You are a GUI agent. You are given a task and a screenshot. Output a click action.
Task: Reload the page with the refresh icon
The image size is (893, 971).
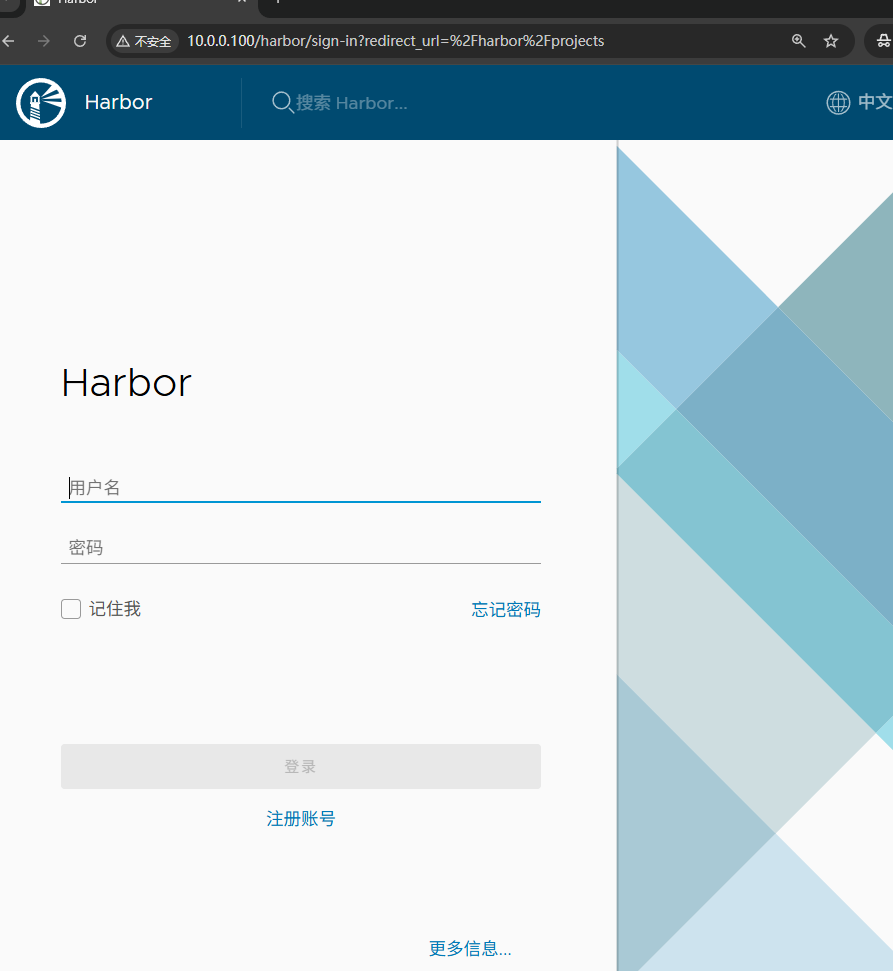coord(80,41)
